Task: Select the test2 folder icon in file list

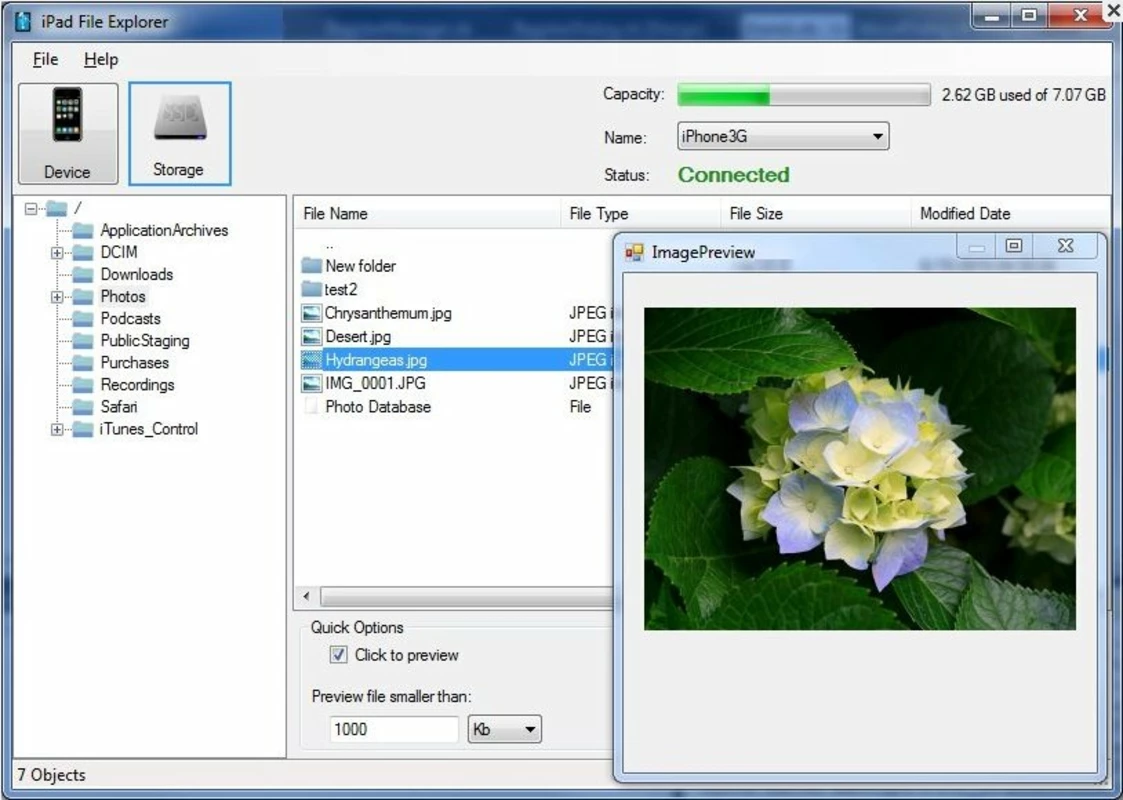Action: click(x=312, y=289)
